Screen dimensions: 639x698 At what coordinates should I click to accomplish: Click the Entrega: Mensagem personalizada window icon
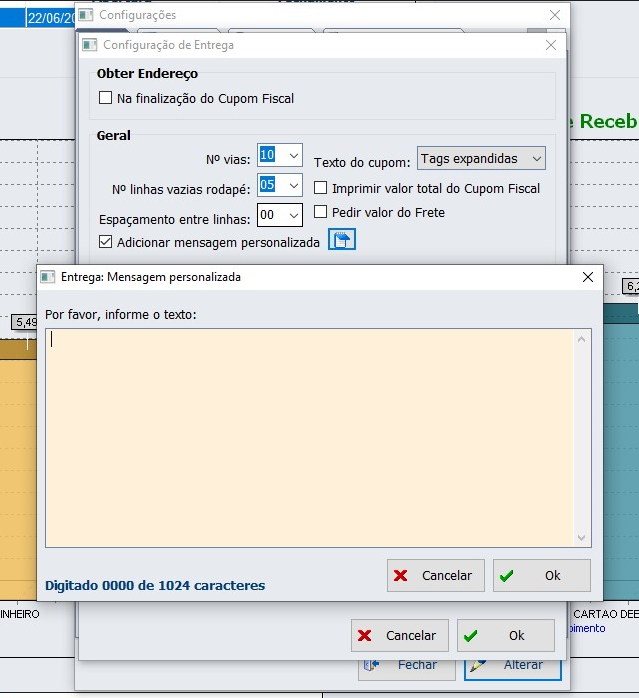point(47,277)
